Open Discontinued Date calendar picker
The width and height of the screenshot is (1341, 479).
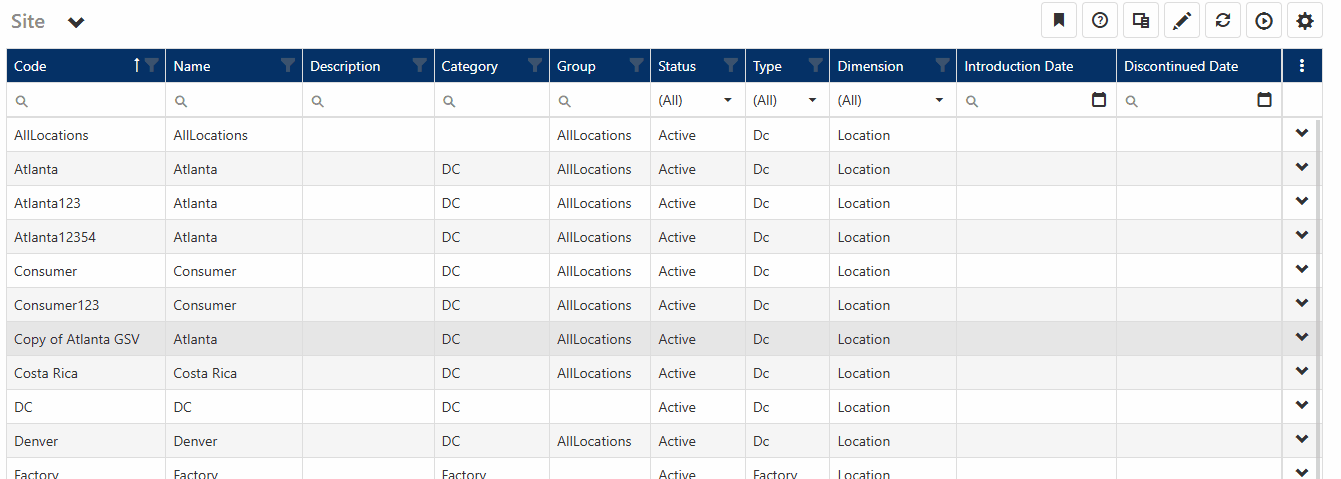click(1264, 100)
